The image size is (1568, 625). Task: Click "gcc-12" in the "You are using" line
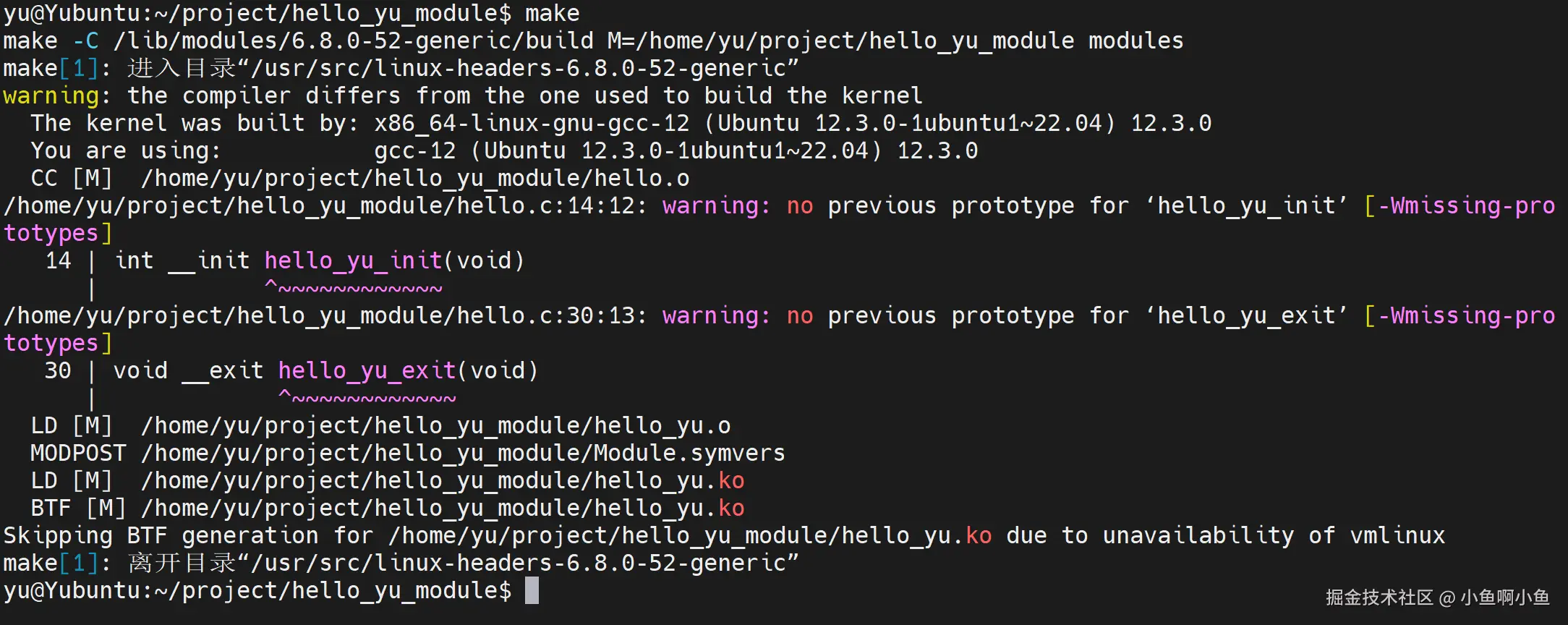[x=415, y=150]
